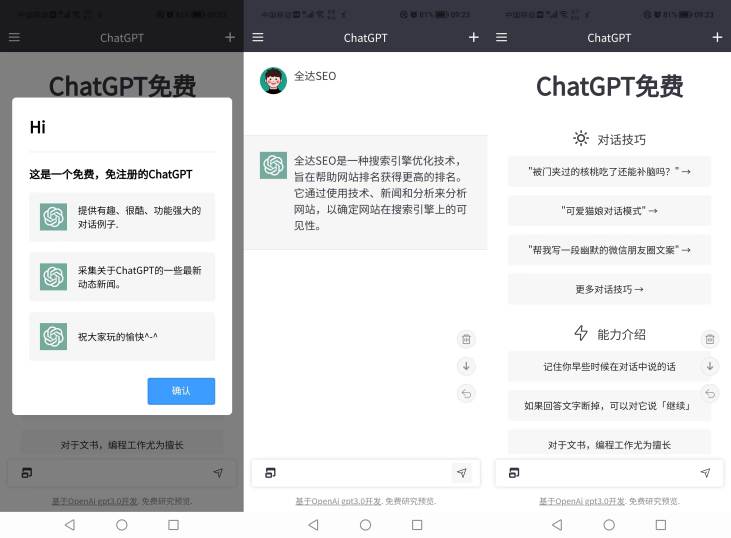731x538 pixels.
Task: Click message input field in right screen
Action: click(608, 473)
